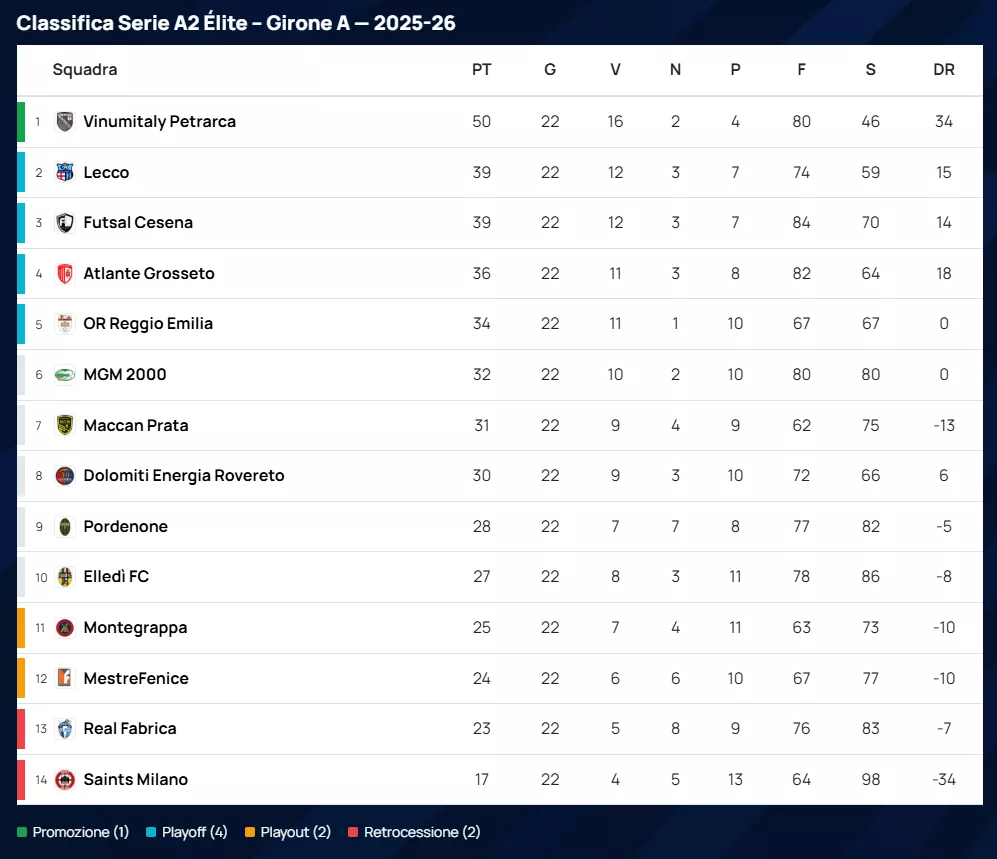Image resolution: width=997 pixels, height=859 pixels.
Task: Sort standings by PT column header
Action: 482,70
